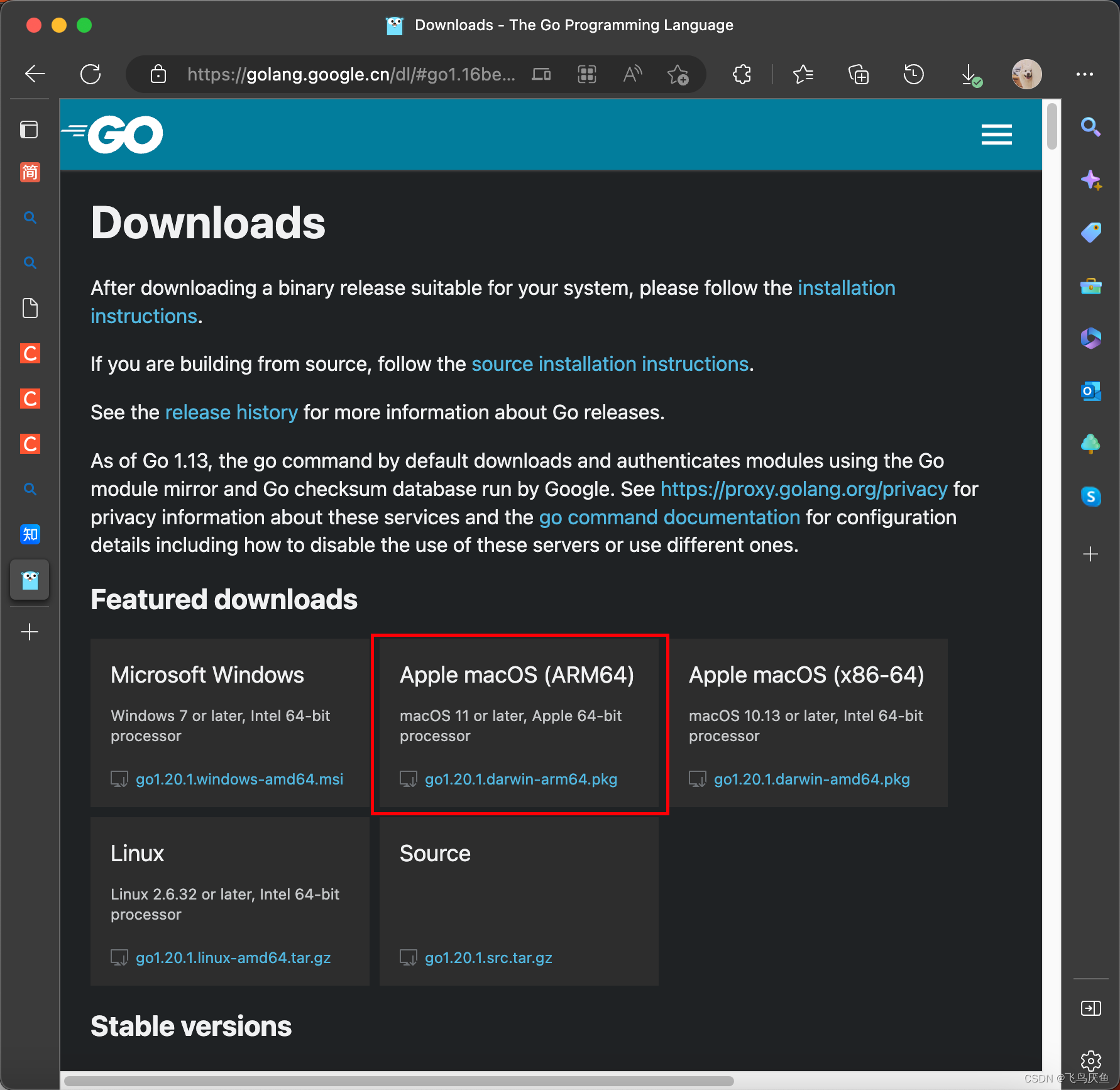1120x1090 pixels.
Task: Click the horizontal scrollbar at the bottom
Action: [x=398, y=1081]
